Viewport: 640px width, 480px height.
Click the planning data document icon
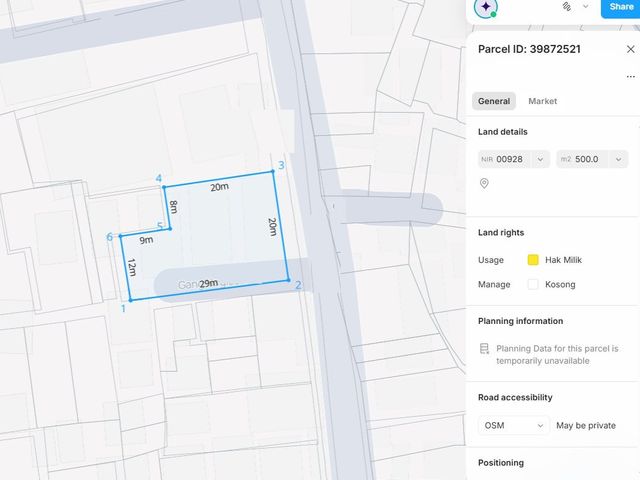click(484, 349)
